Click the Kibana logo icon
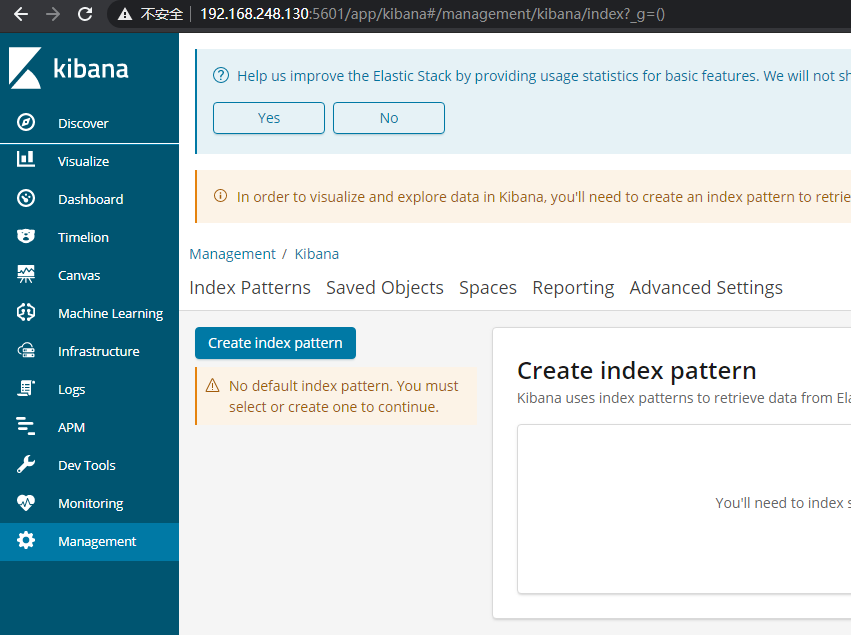The height and width of the screenshot is (635, 851). click(x=25, y=68)
